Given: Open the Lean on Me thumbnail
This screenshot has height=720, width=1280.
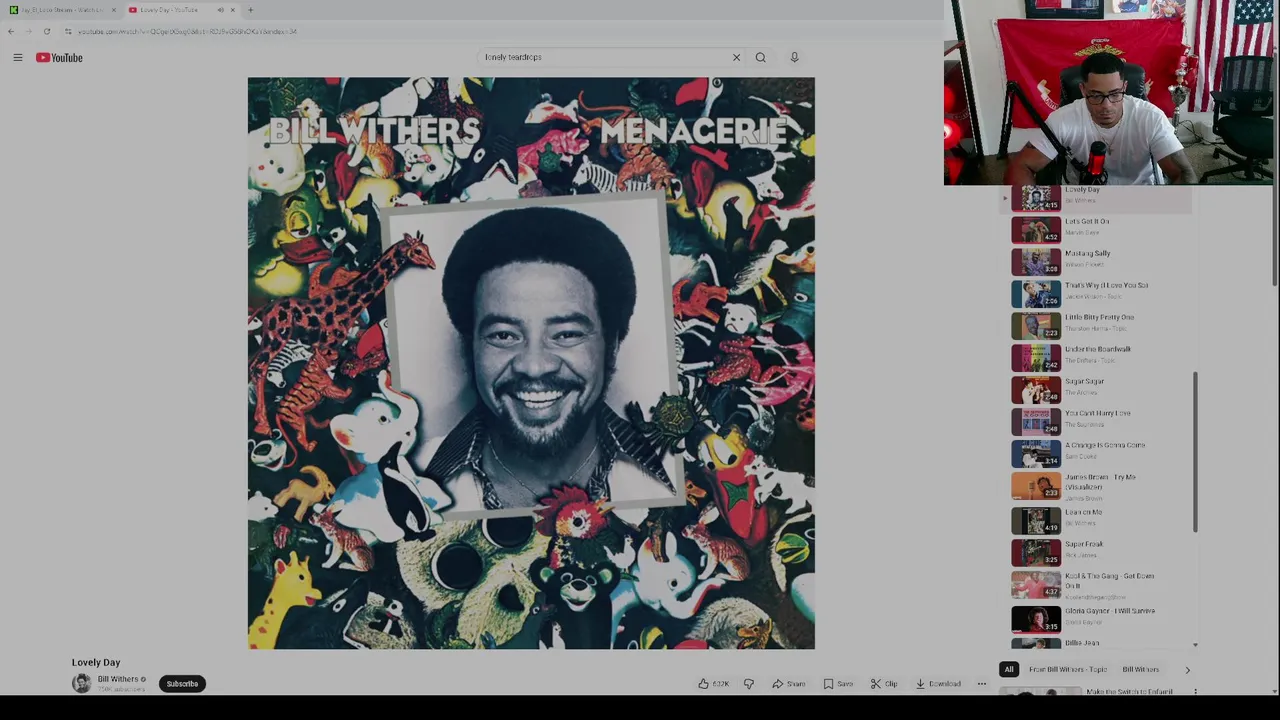Looking at the screenshot, I should pyautogui.click(x=1036, y=520).
